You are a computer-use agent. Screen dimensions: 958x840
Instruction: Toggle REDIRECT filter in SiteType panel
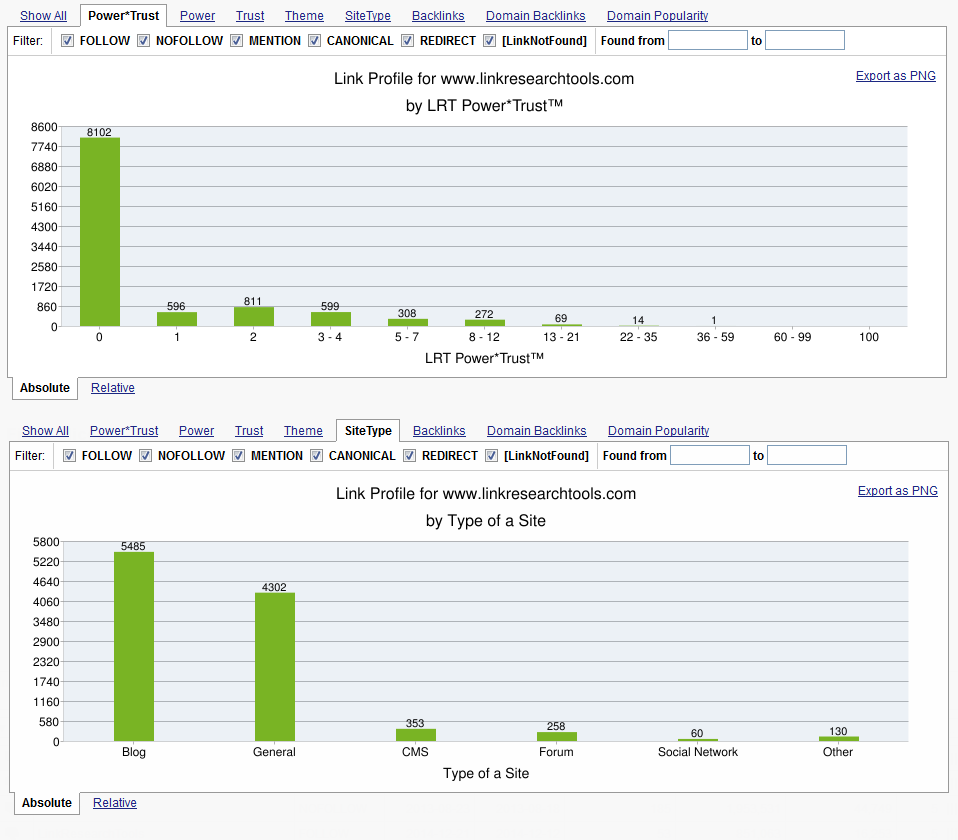pos(409,456)
